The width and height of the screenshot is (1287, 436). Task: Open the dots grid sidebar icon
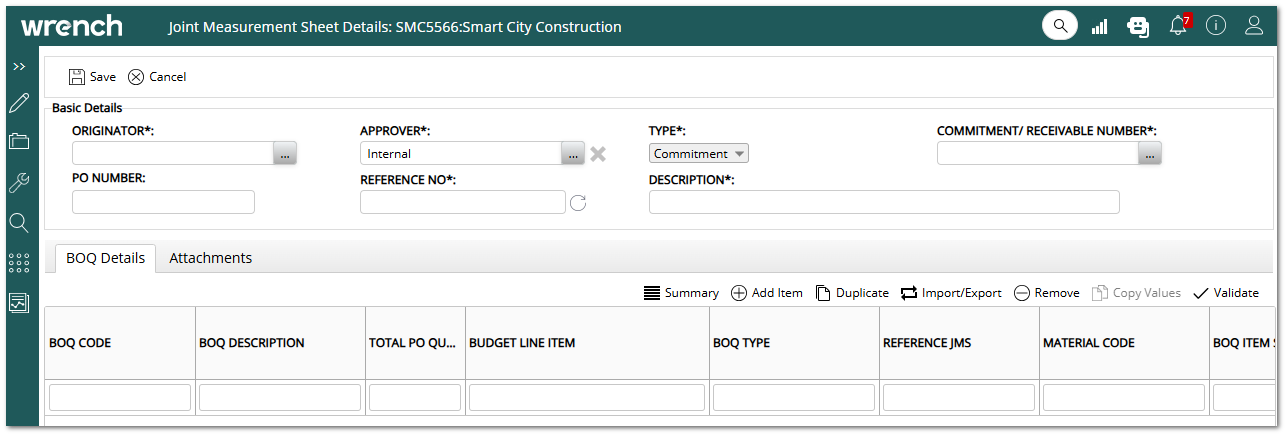click(19, 262)
